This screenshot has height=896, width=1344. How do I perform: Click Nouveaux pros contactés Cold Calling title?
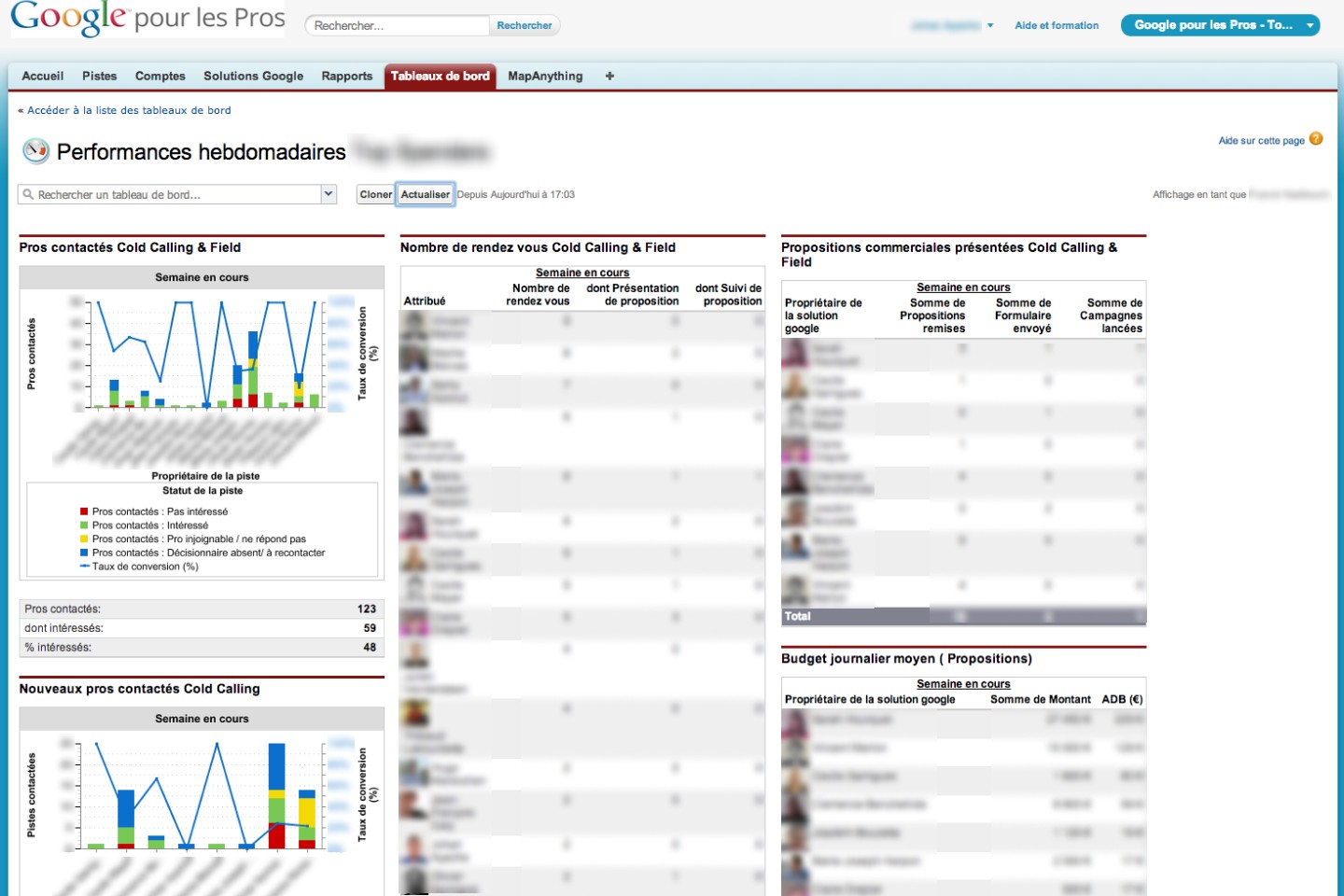pyautogui.click(x=139, y=689)
